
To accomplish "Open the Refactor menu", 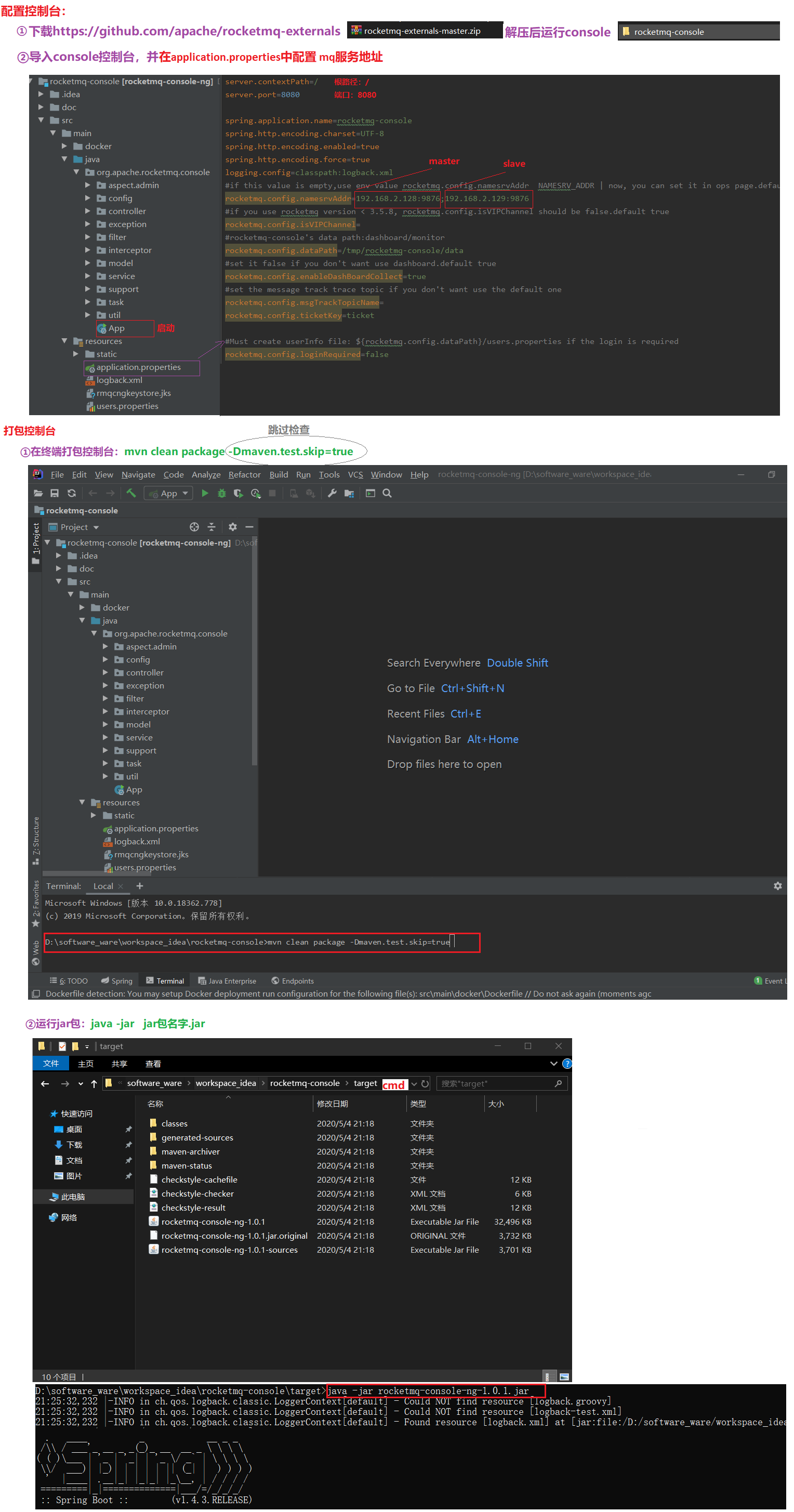I will pos(244,474).
